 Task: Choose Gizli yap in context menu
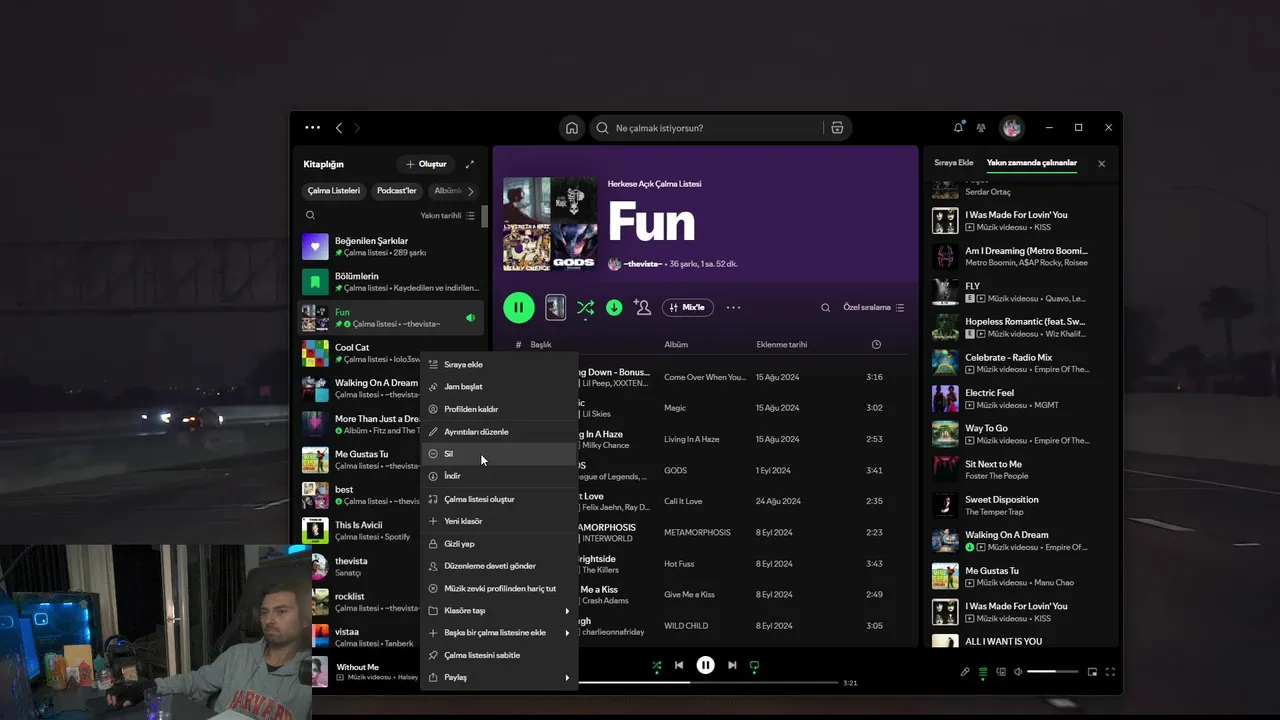click(x=499, y=544)
